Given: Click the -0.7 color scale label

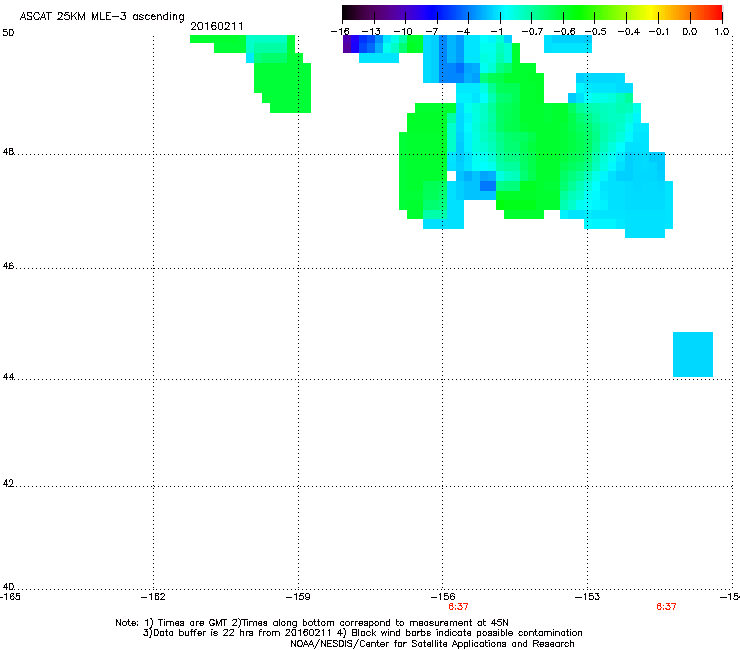Looking at the screenshot, I should (x=532, y=32).
